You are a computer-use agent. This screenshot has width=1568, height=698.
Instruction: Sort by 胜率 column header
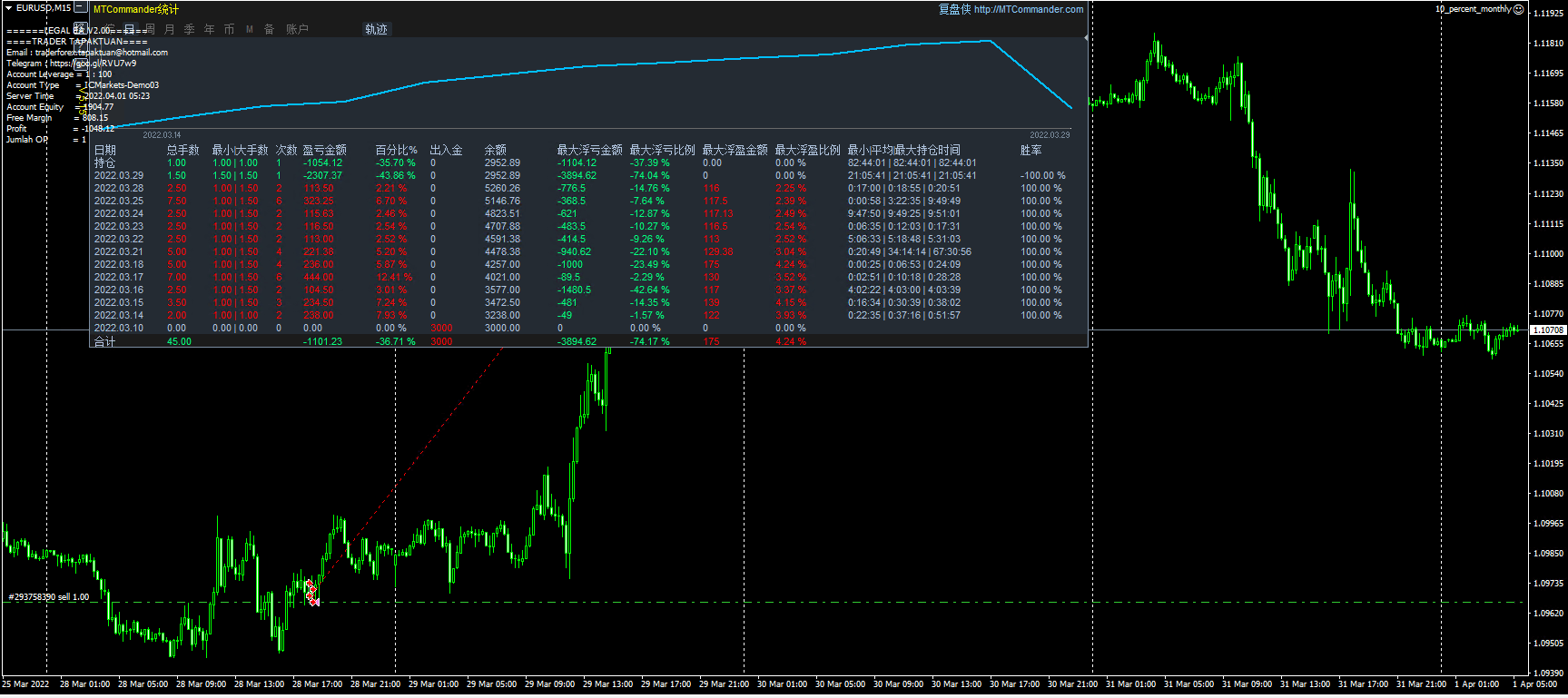click(x=1031, y=150)
